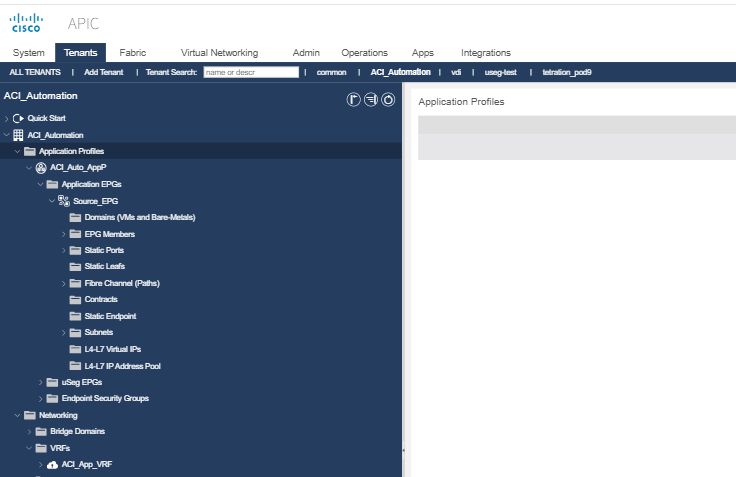Collapse the ACI_Auto_AppP chevron
736x477 pixels.
[29, 168]
